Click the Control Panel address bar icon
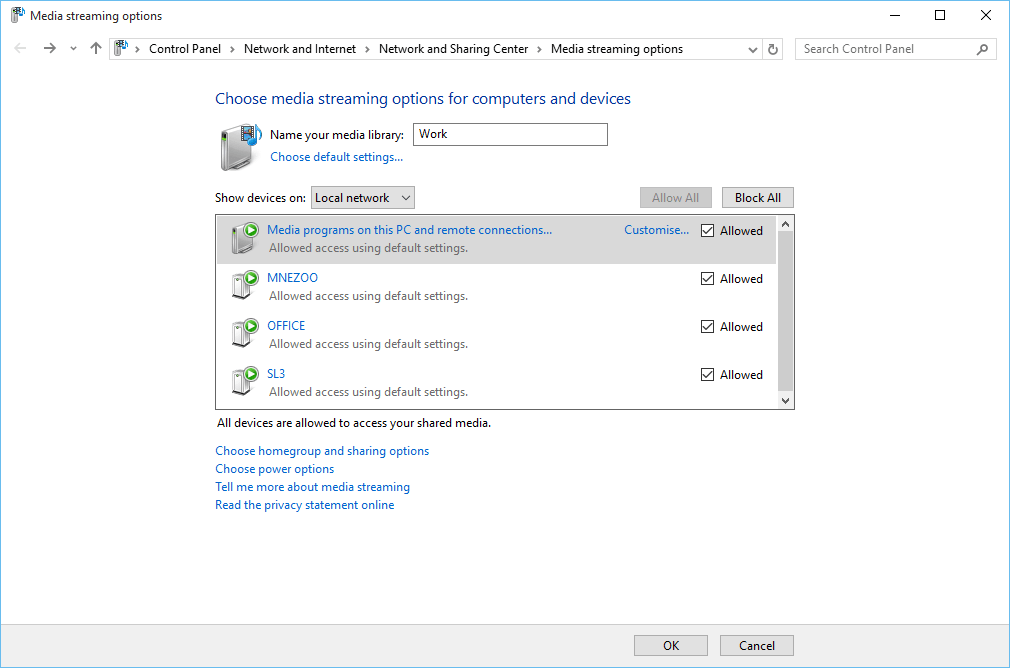This screenshot has height=668, width=1010. pos(121,48)
